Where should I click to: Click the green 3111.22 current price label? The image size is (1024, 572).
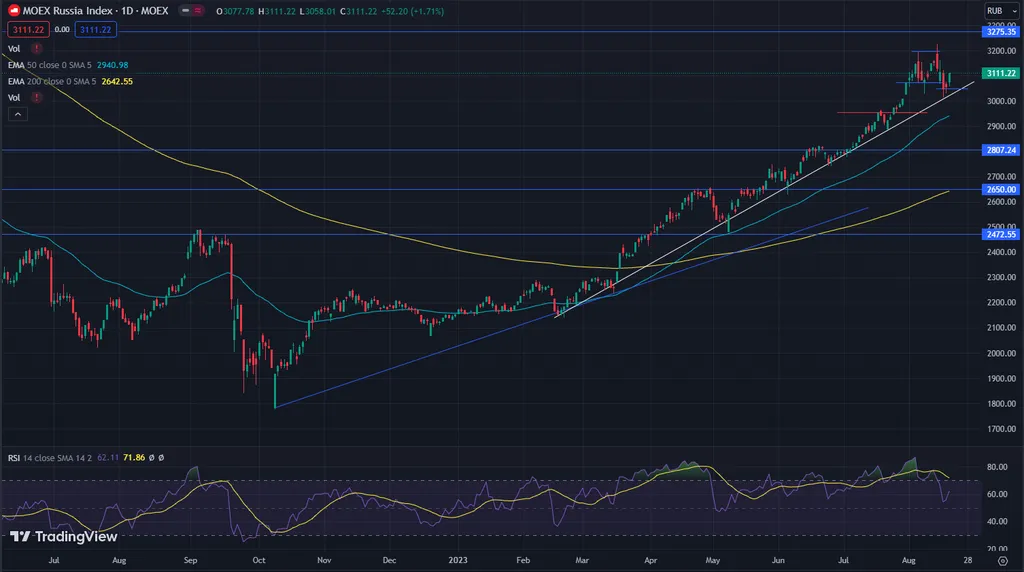[999, 73]
